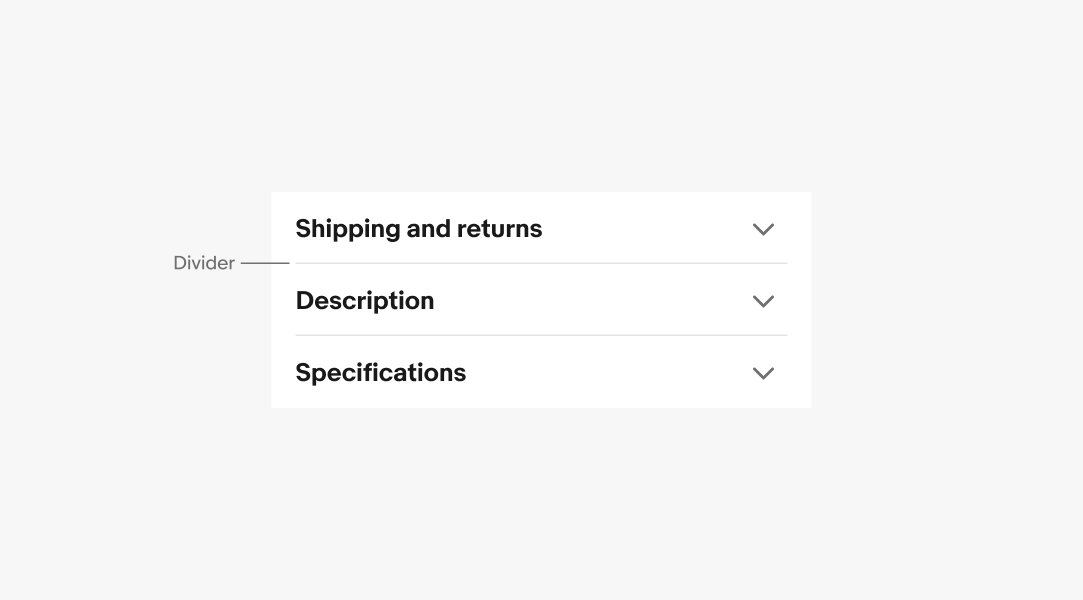Image resolution: width=1083 pixels, height=600 pixels.
Task: Click the divider line above Specifications
Action: [x=541, y=336]
